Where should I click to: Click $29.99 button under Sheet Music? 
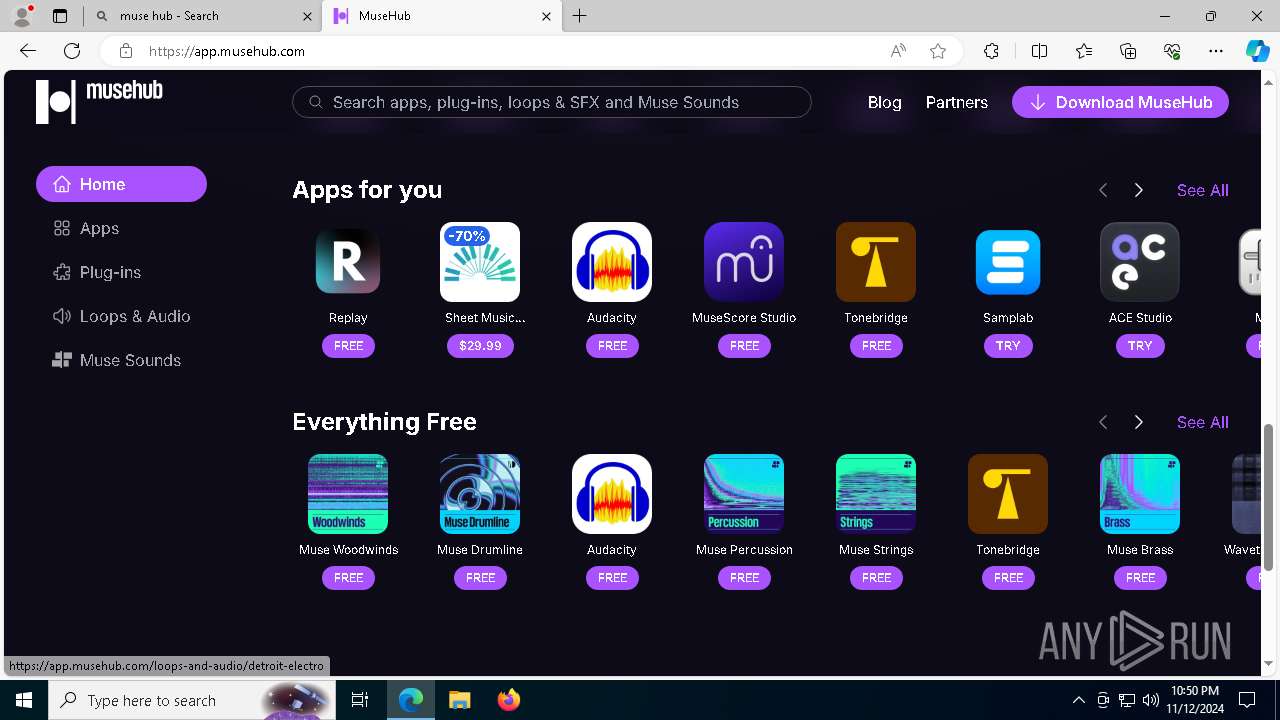(480, 346)
